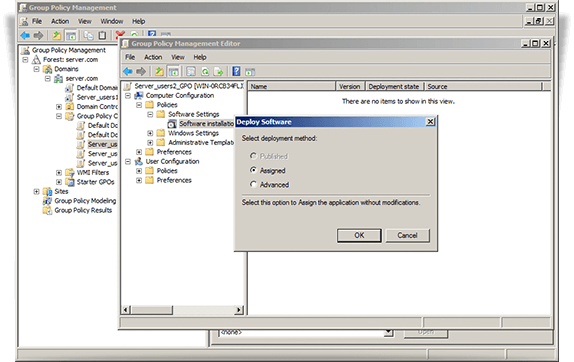Open the Window menu

point(112,21)
